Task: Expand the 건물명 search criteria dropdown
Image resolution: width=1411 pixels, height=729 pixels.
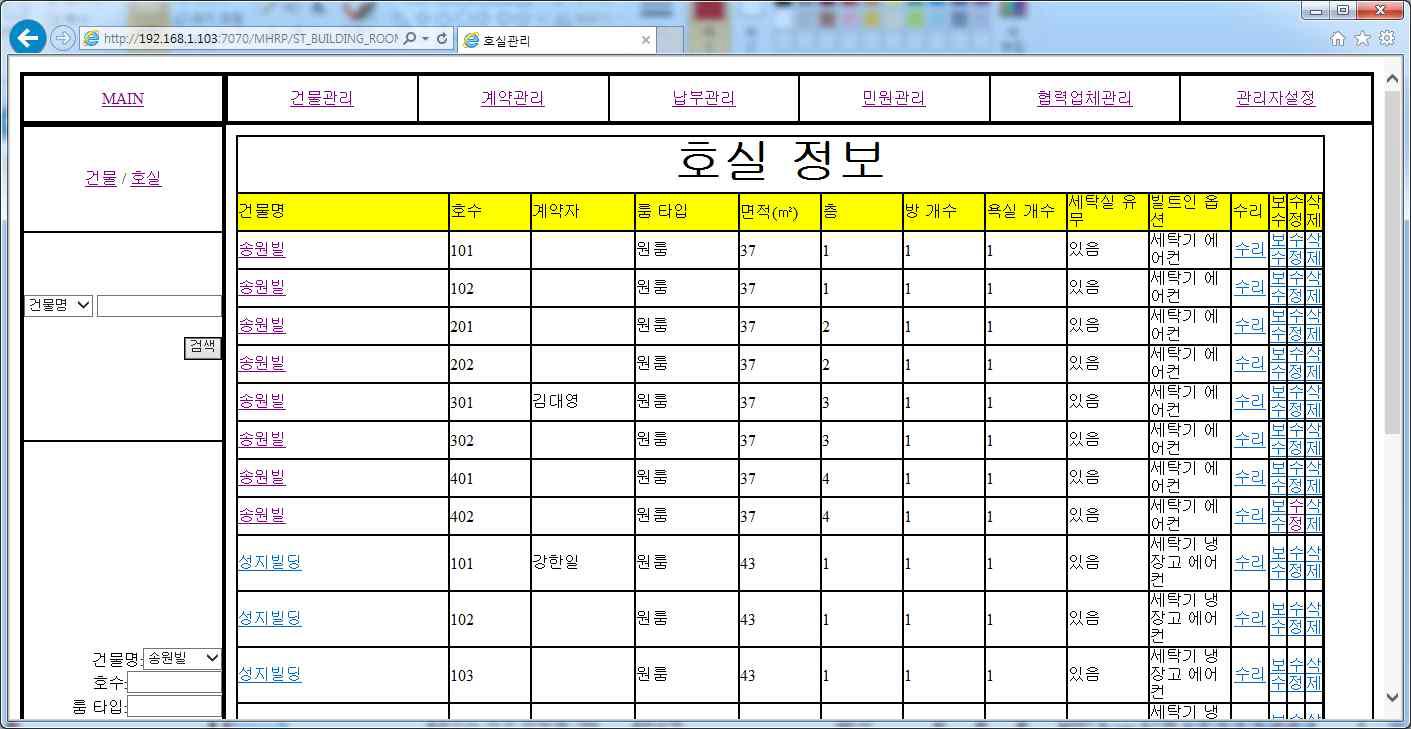Action: click(x=58, y=306)
